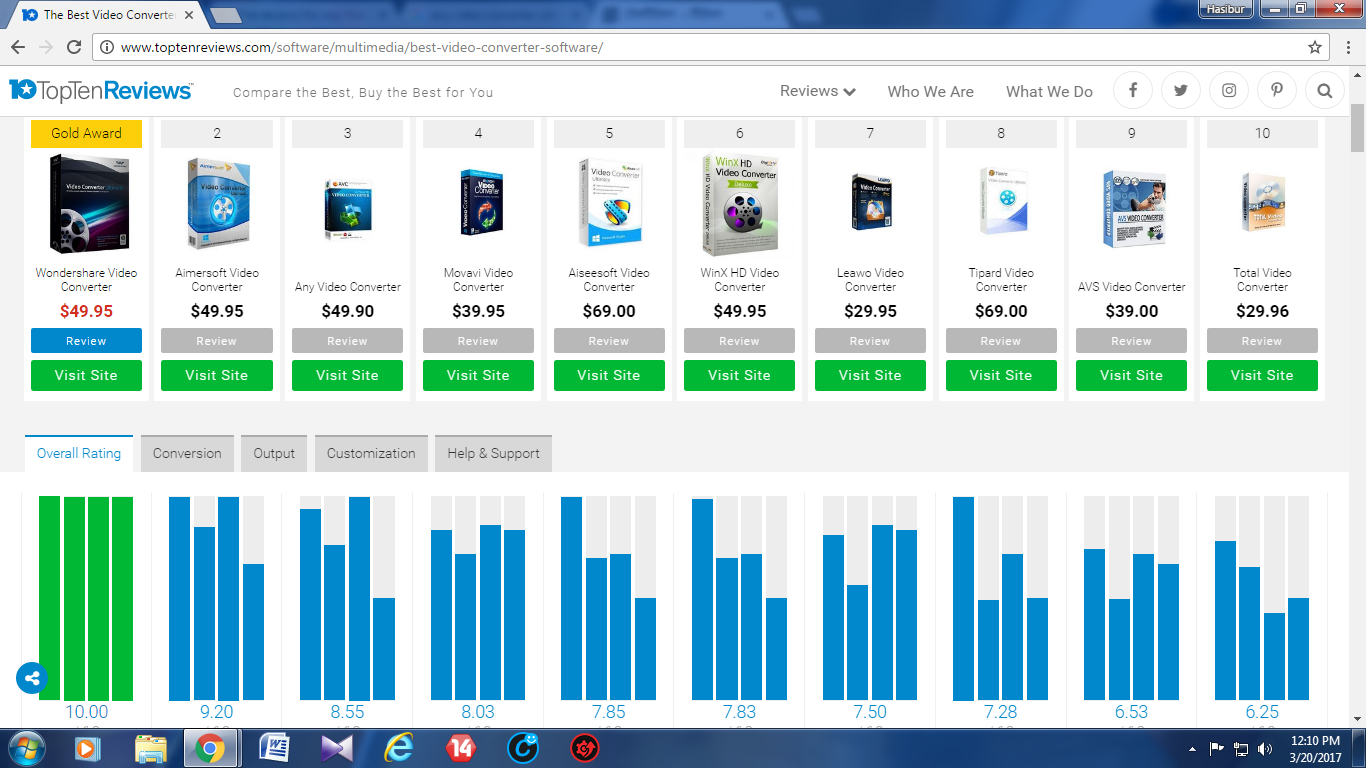Image resolution: width=1366 pixels, height=768 pixels.
Task: Open Internet Explorer from the taskbar
Action: 398,748
